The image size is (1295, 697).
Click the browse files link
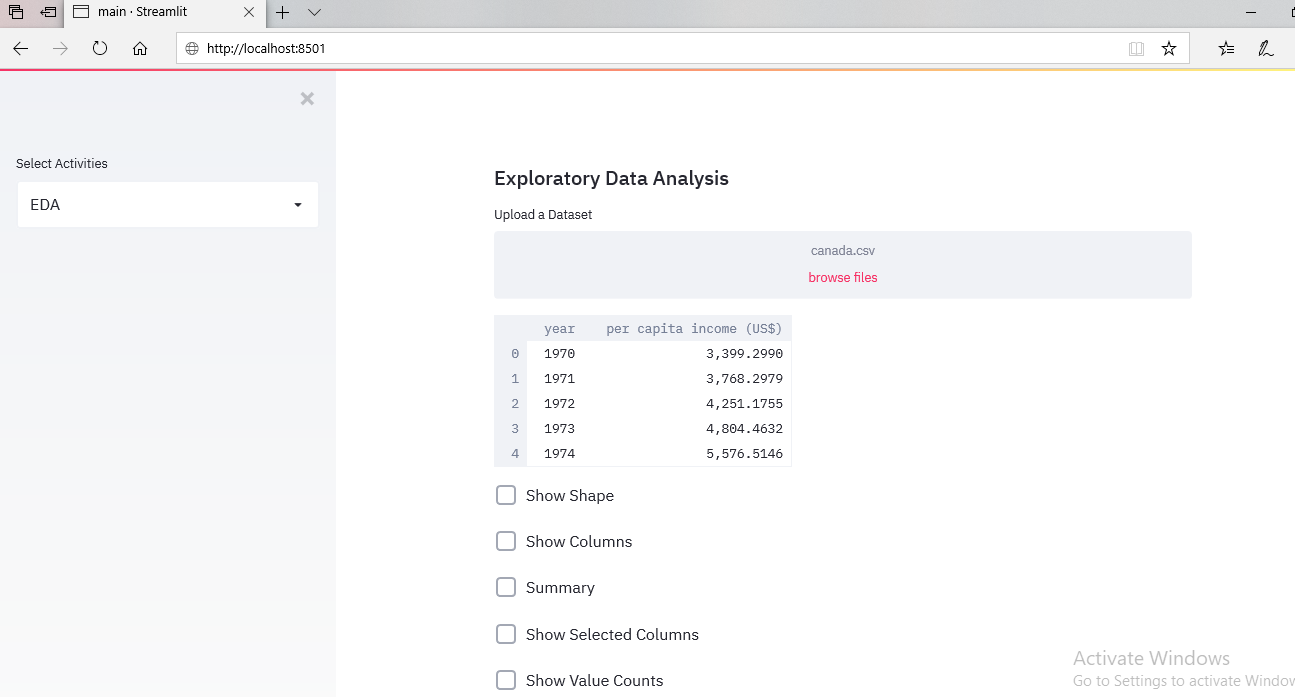click(x=842, y=277)
